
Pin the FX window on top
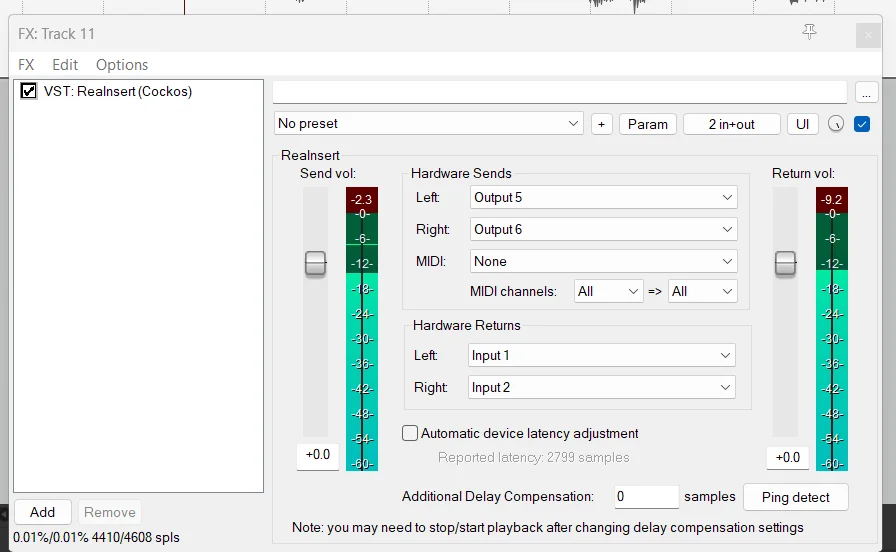pyautogui.click(x=809, y=31)
